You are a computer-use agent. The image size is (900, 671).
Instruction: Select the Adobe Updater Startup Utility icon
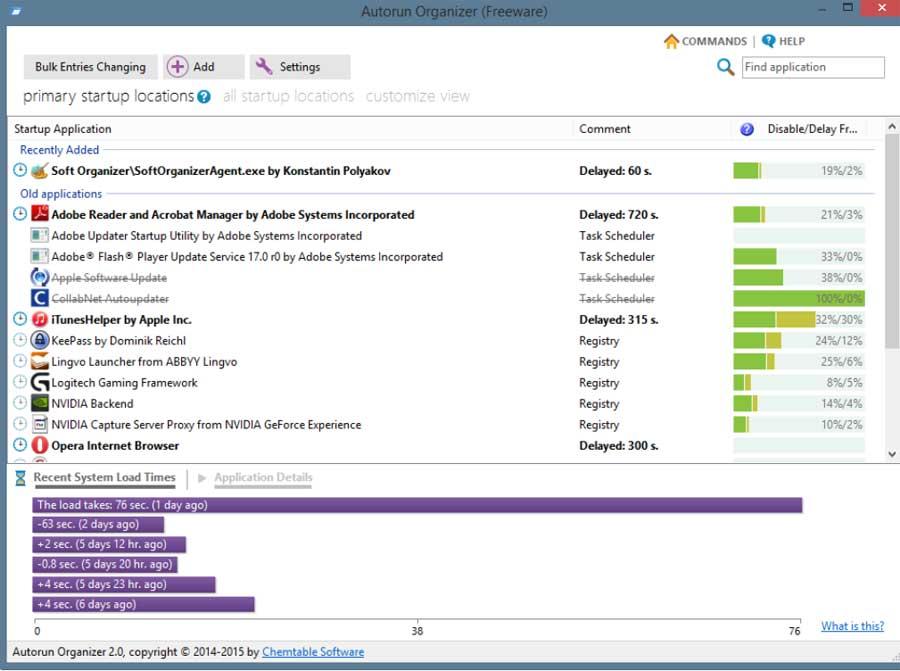pyautogui.click(x=40, y=235)
